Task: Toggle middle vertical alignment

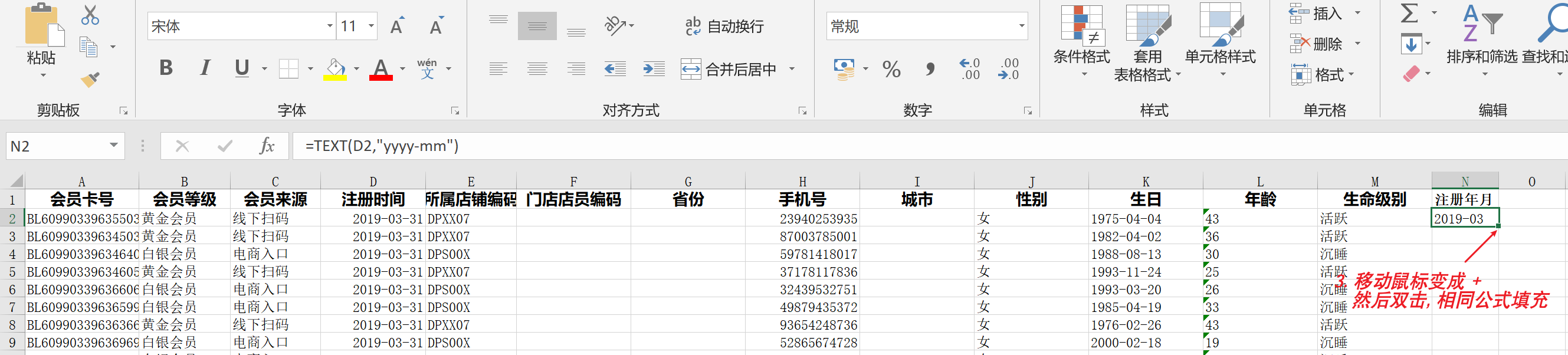Action: [x=537, y=26]
